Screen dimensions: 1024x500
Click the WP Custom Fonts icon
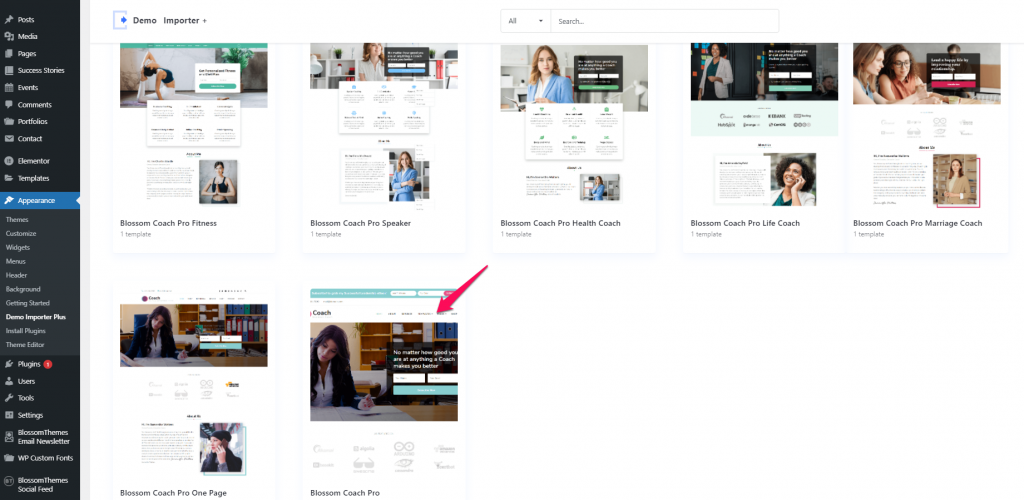coord(9,458)
